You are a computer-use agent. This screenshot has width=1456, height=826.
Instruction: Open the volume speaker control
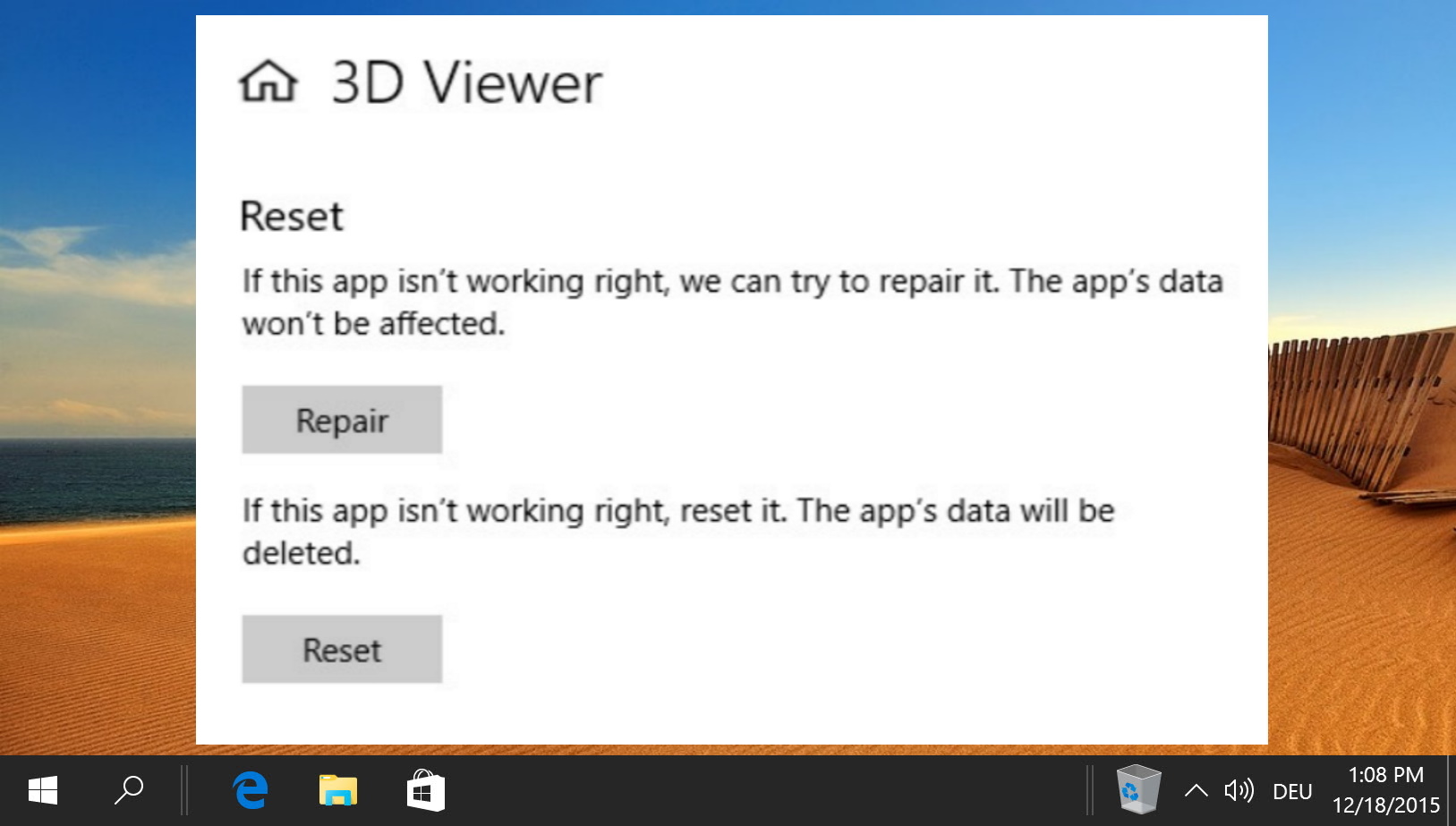pyautogui.click(x=1239, y=791)
